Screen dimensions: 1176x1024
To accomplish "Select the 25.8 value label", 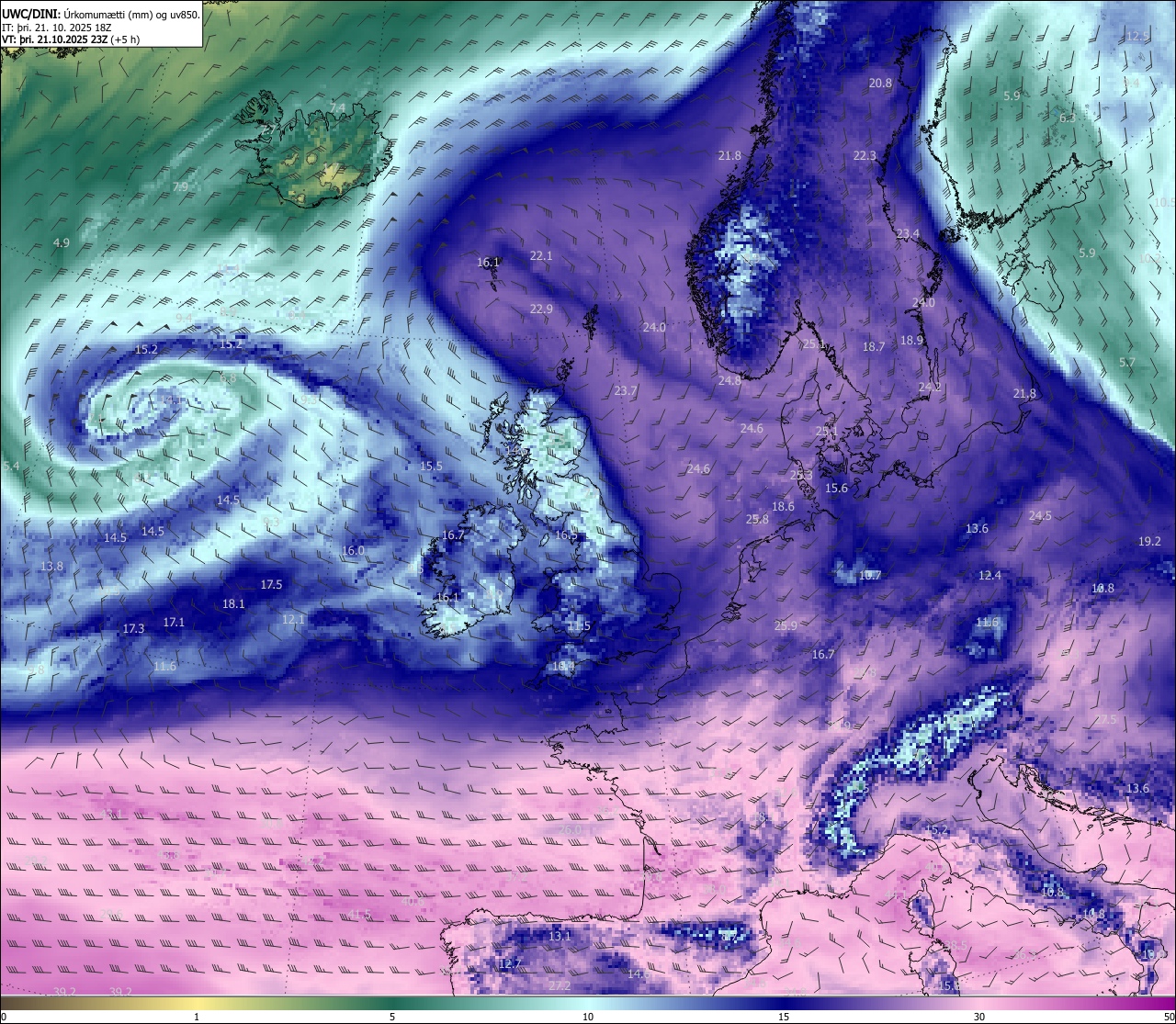I will 757,520.
